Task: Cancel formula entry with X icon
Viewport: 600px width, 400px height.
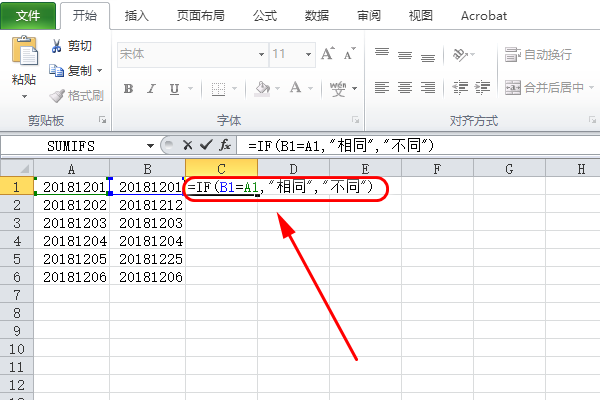Action: [188, 145]
